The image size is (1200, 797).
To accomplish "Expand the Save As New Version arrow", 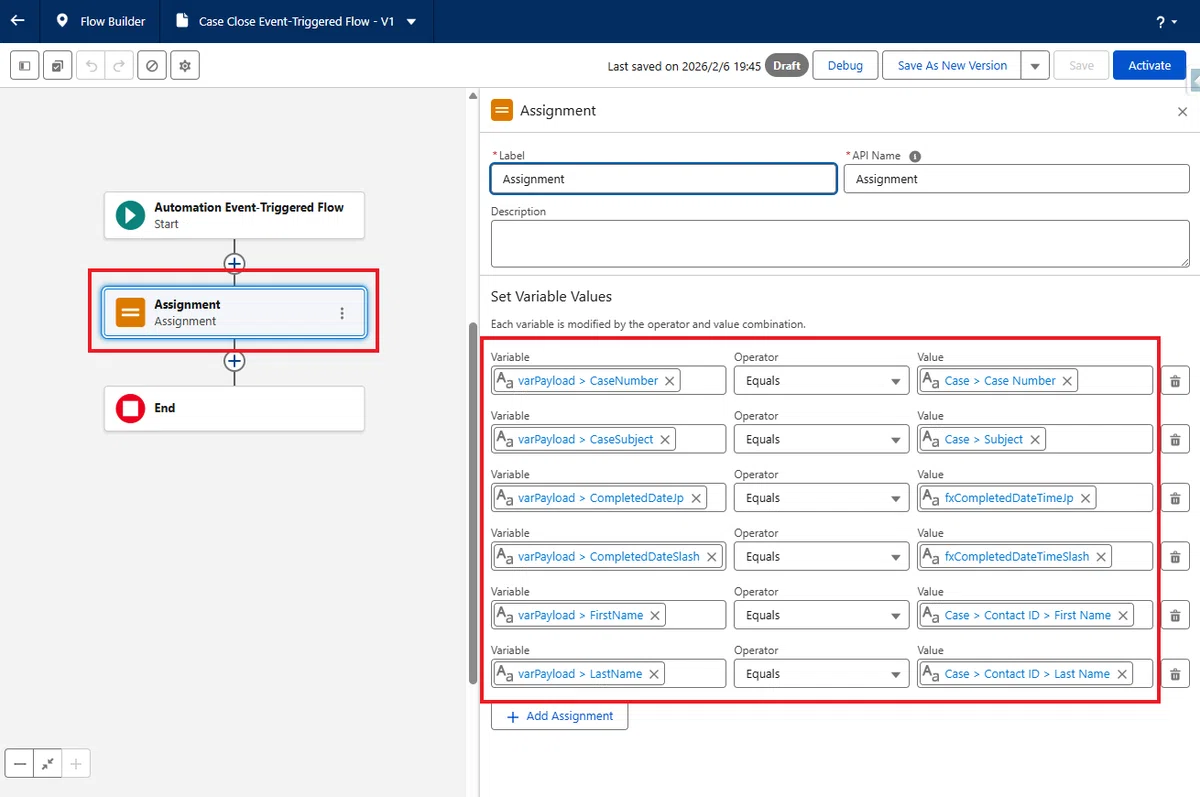I will click(1035, 66).
